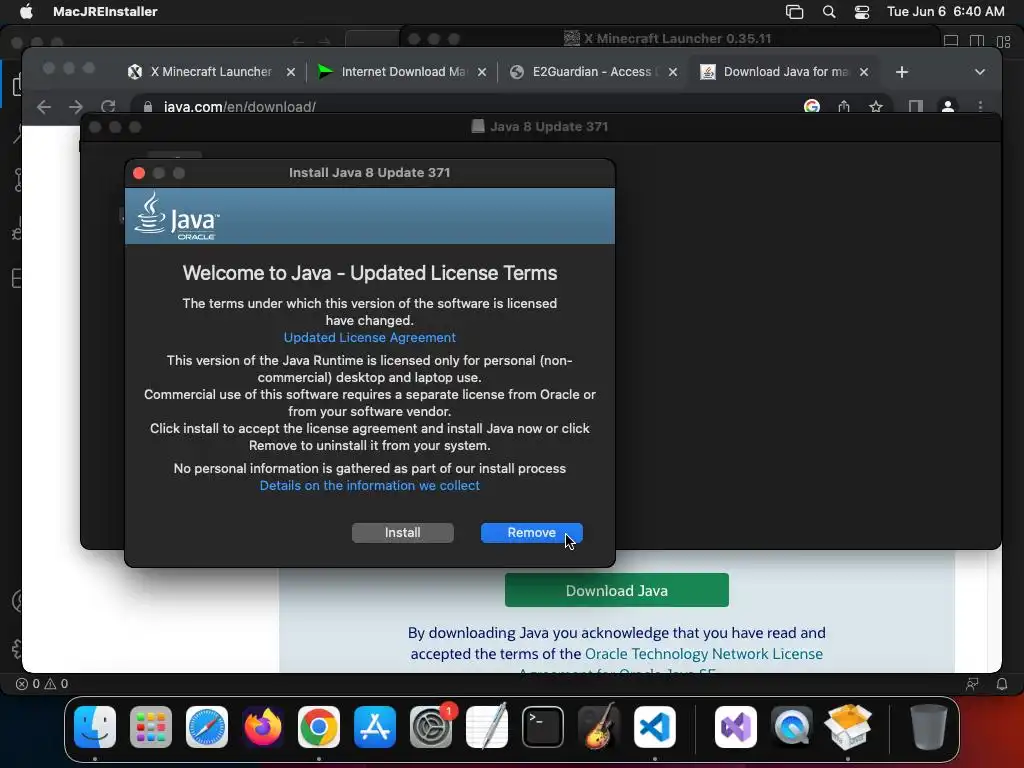Click the Java logo banner
This screenshot has height=768, width=1024.
click(370, 216)
